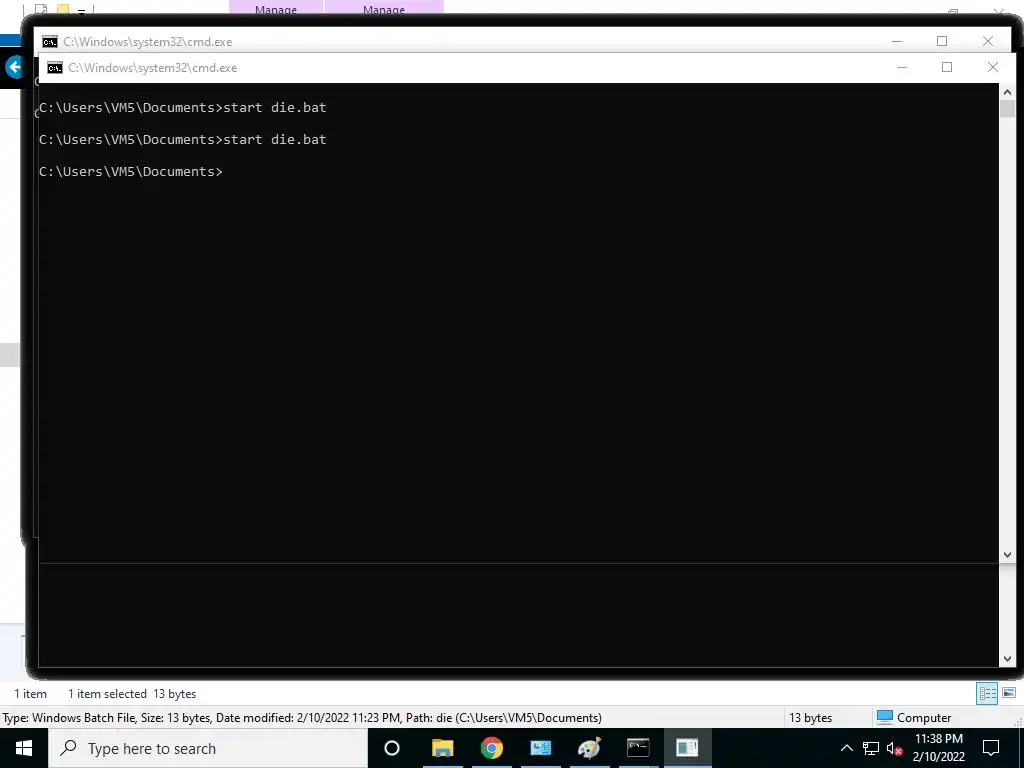
Task: Launch Google Chrome from taskbar
Action: (x=492, y=748)
